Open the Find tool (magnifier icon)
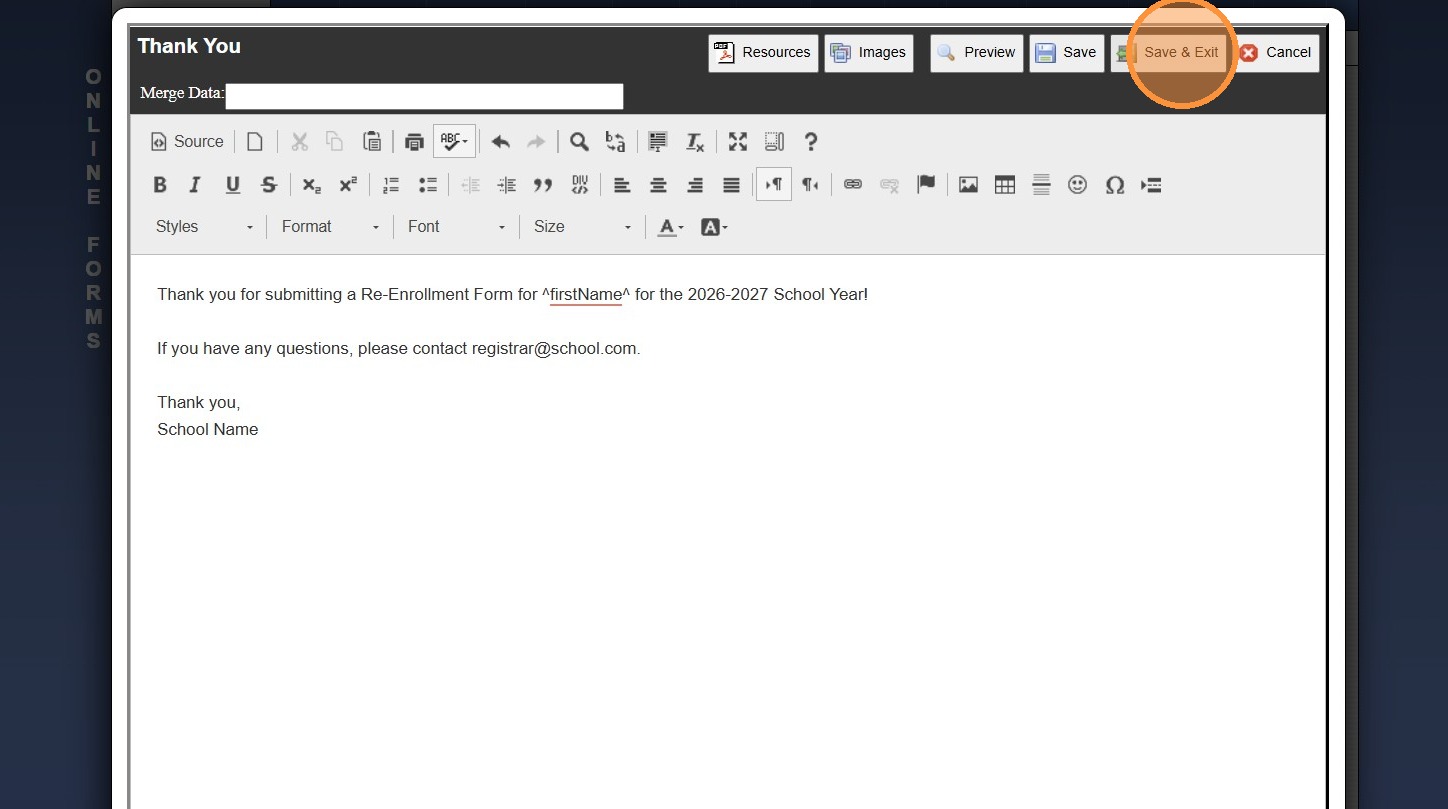Viewport: 1448px width, 809px height. pyautogui.click(x=579, y=142)
